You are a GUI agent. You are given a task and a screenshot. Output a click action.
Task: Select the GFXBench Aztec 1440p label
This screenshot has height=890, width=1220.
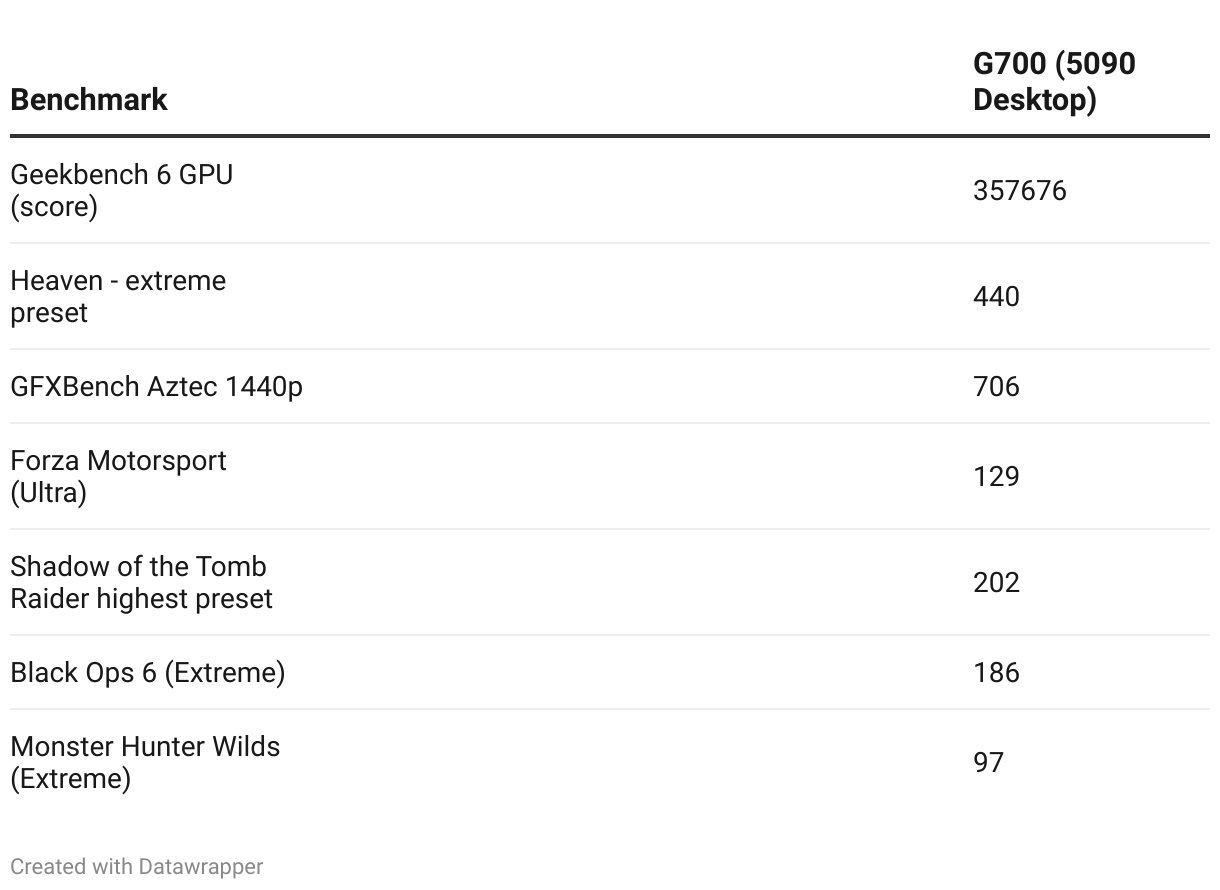156,387
